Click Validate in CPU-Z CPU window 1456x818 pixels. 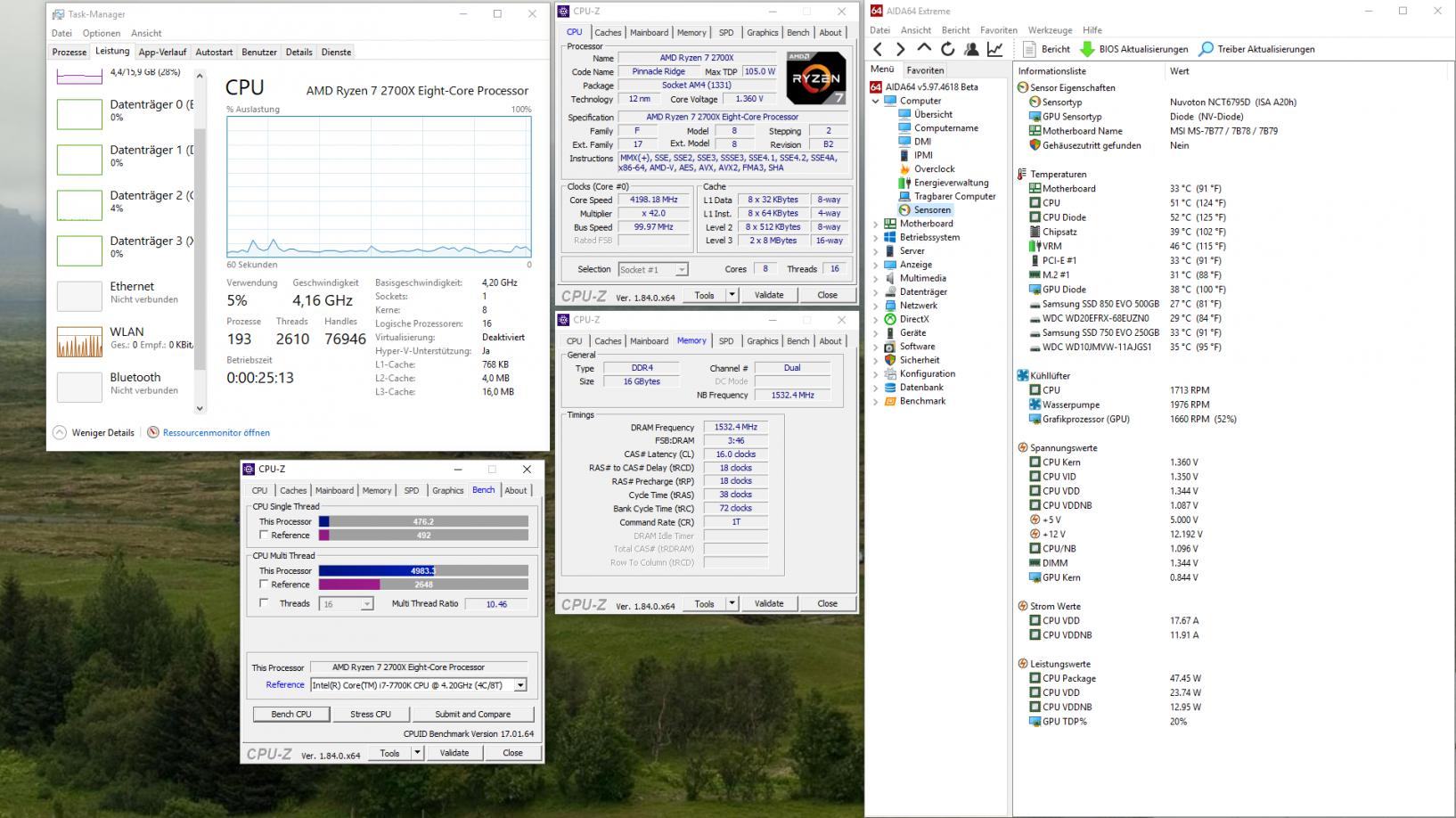[769, 295]
